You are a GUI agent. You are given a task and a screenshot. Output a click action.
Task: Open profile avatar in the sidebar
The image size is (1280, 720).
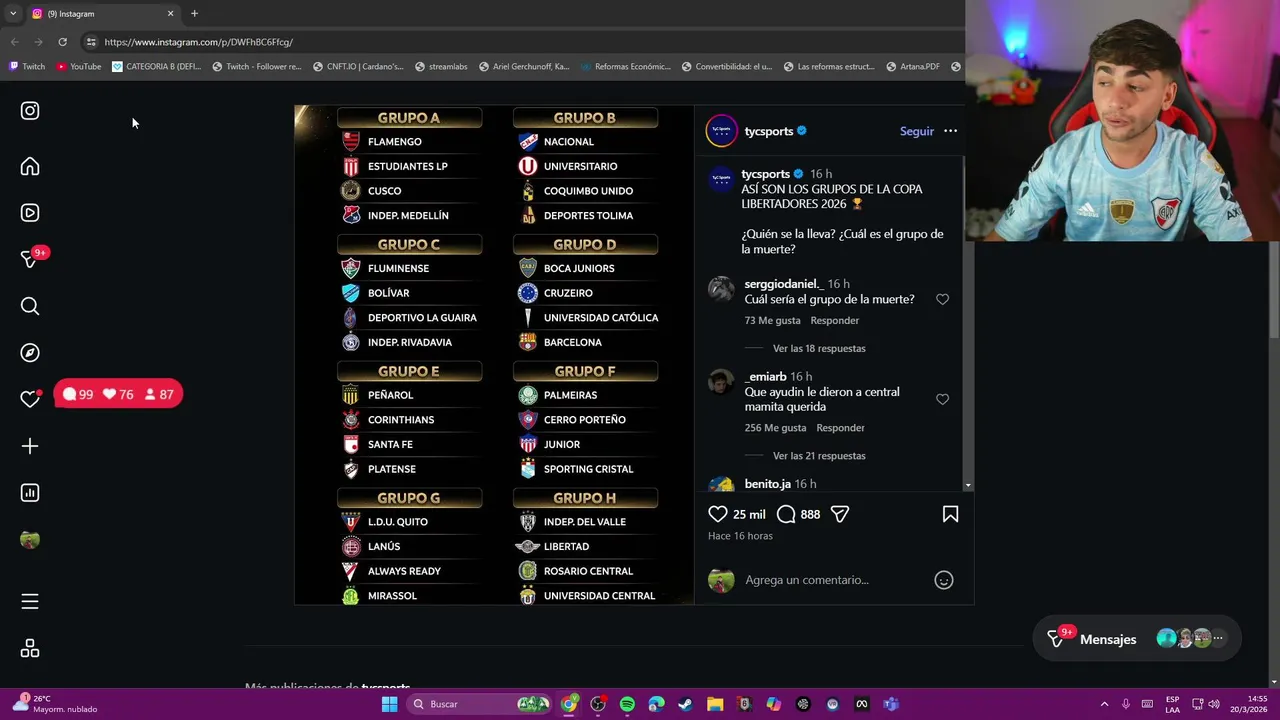pos(30,540)
